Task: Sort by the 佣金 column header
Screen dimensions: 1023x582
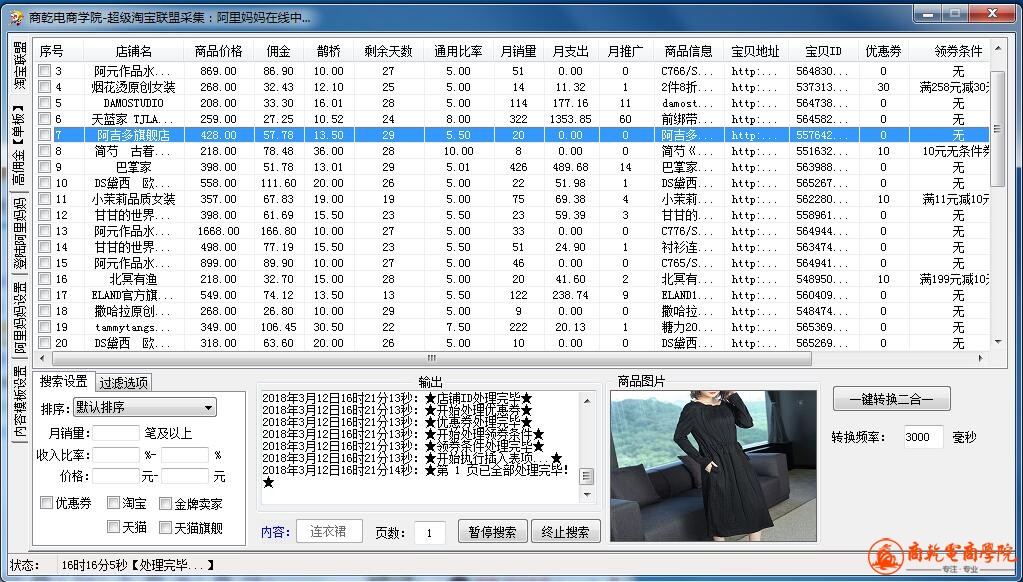Action: 279,51
